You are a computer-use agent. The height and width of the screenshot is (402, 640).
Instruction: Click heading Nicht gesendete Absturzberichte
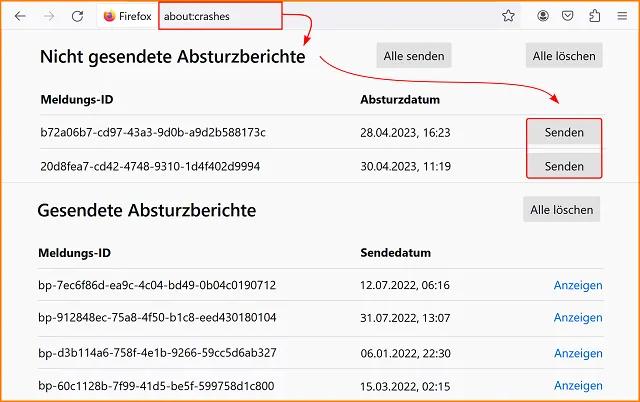click(x=173, y=56)
